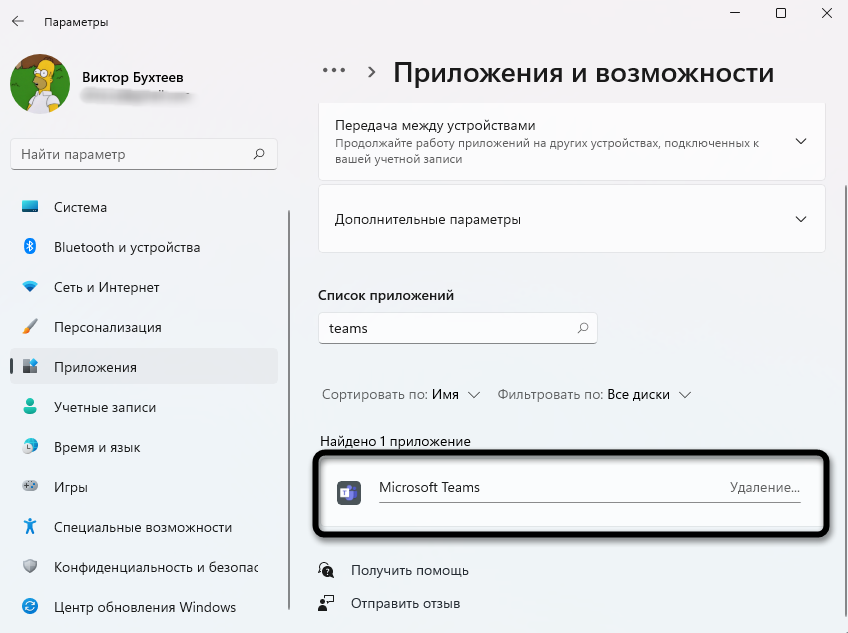Expand "Дополнительные параметры" chevron
This screenshot has height=633, width=848.
(x=801, y=219)
